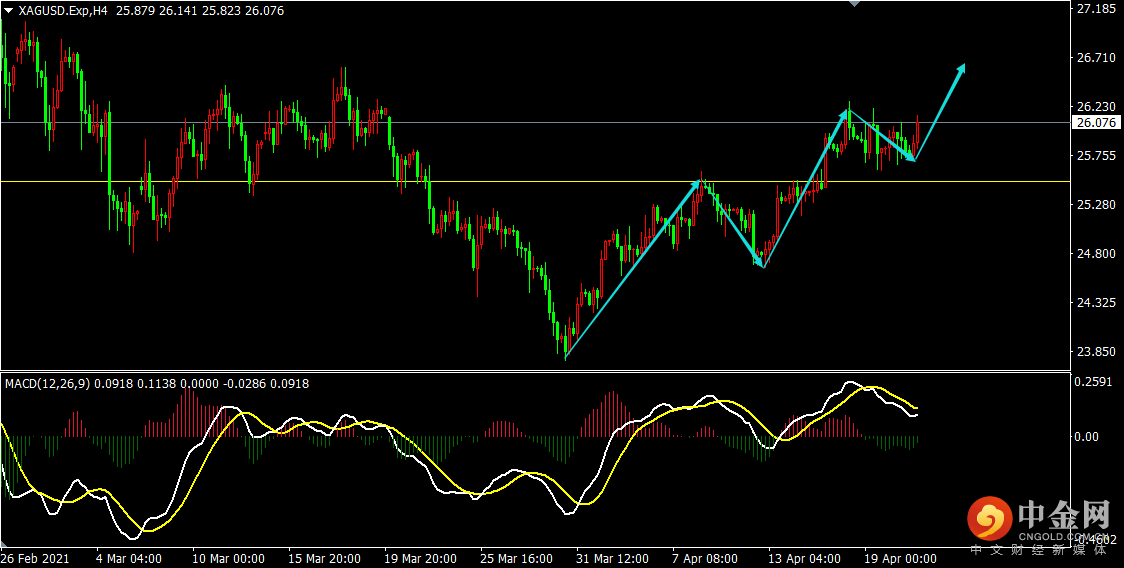Select the MACD(12,26,9) indicator label
Screen dimensions: 1124x568
coord(48,384)
